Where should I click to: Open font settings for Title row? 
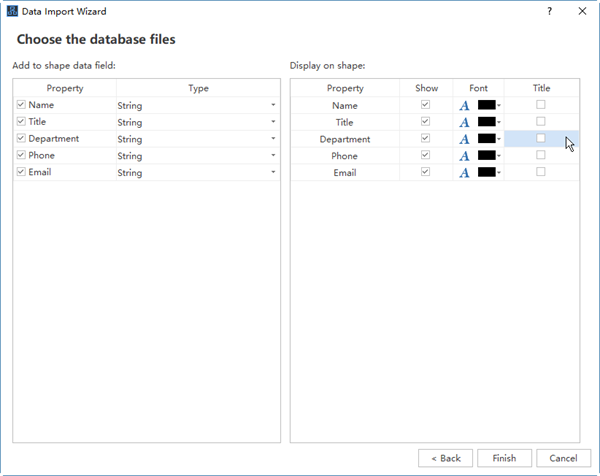coord(464,122)
